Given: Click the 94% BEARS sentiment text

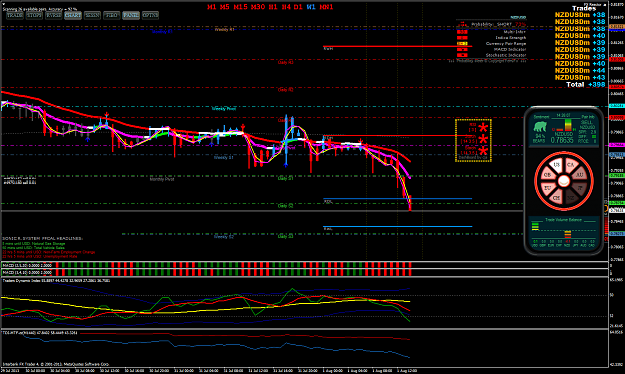Looking at the screenshot, I should 540,138.
